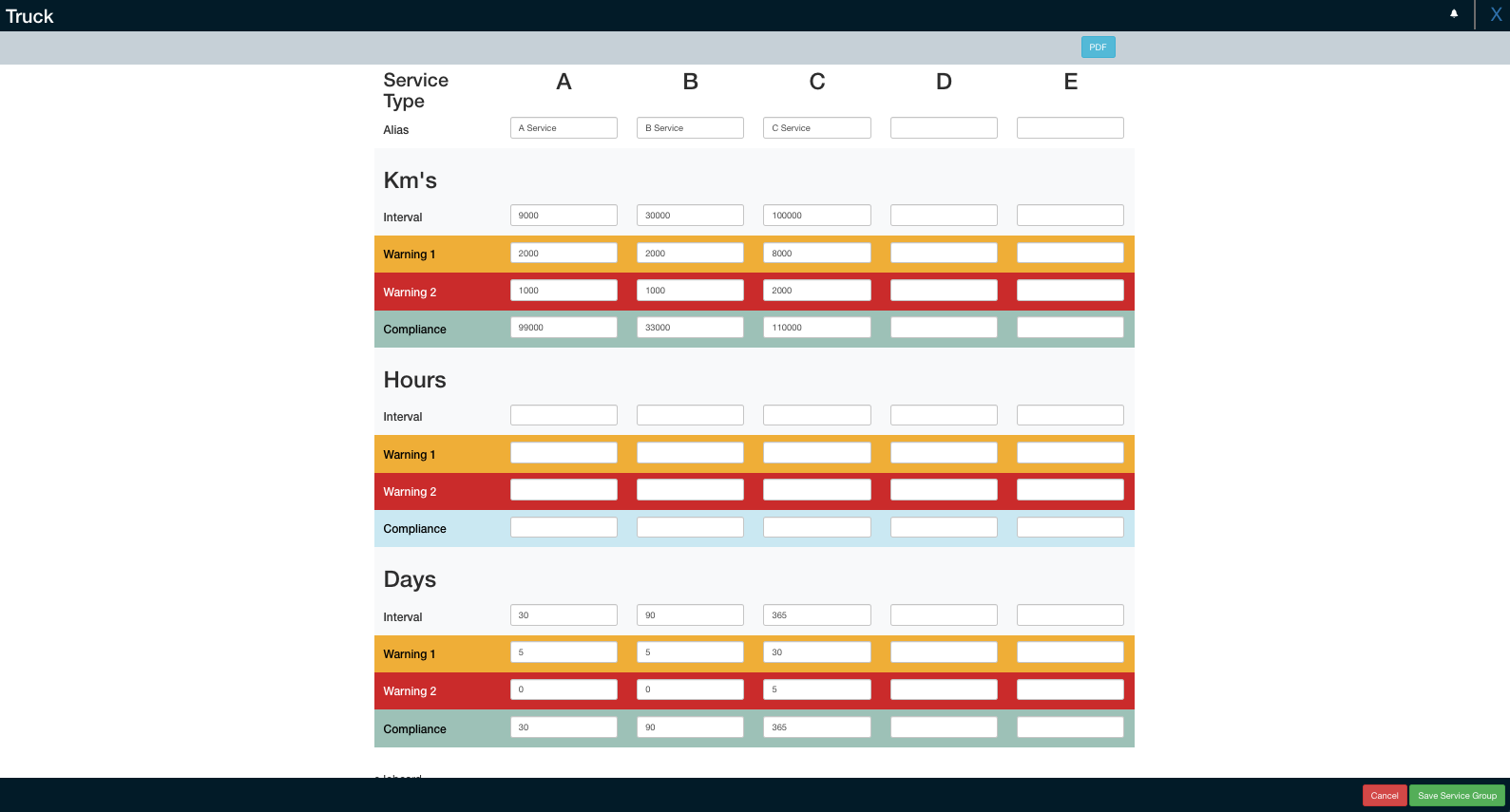The width and height of the screenshot is (1510, 812).
Task: Click the notification bell icon
Action: coord(1453,14)
